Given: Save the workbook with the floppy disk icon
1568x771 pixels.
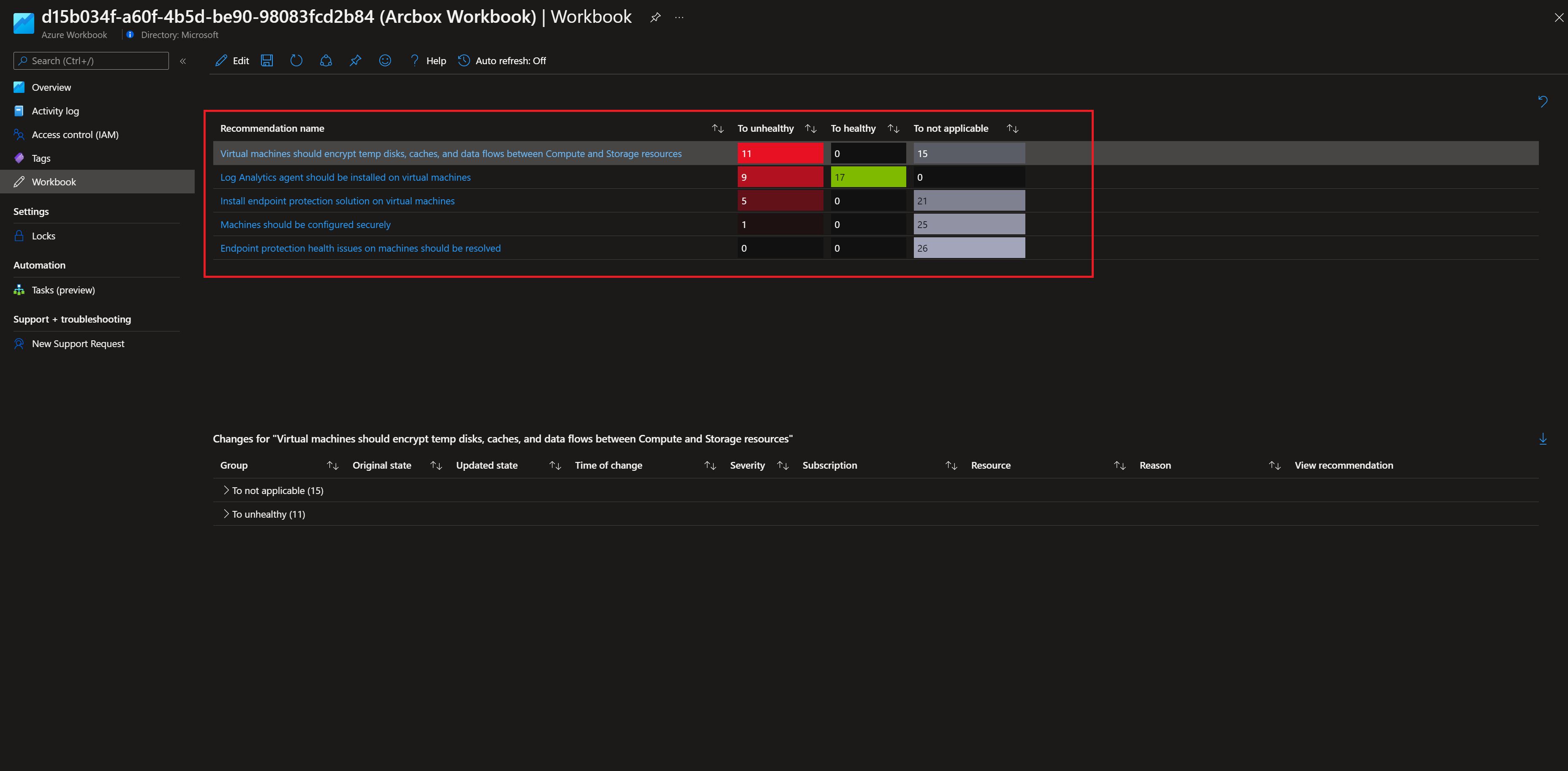Looking at the screenshot, I should coord(266,61).
